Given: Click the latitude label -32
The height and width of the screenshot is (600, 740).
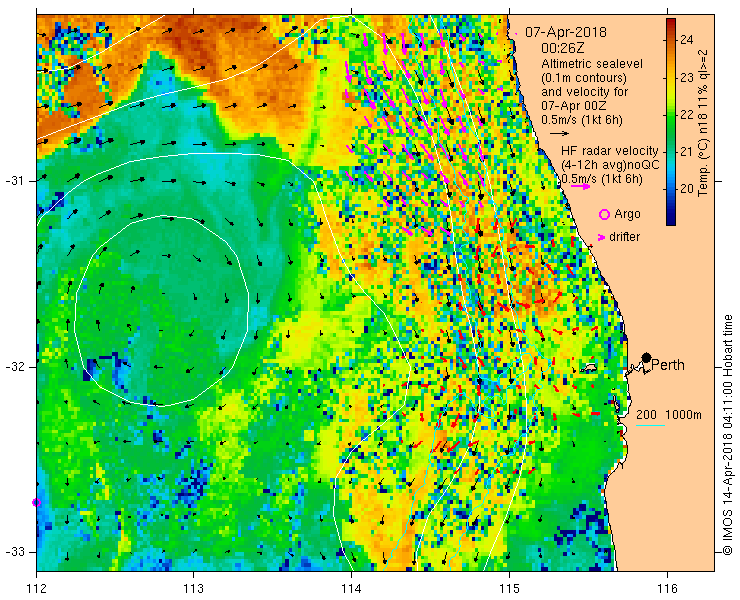Looking at the screenshot, I should (x=16, y=367).
